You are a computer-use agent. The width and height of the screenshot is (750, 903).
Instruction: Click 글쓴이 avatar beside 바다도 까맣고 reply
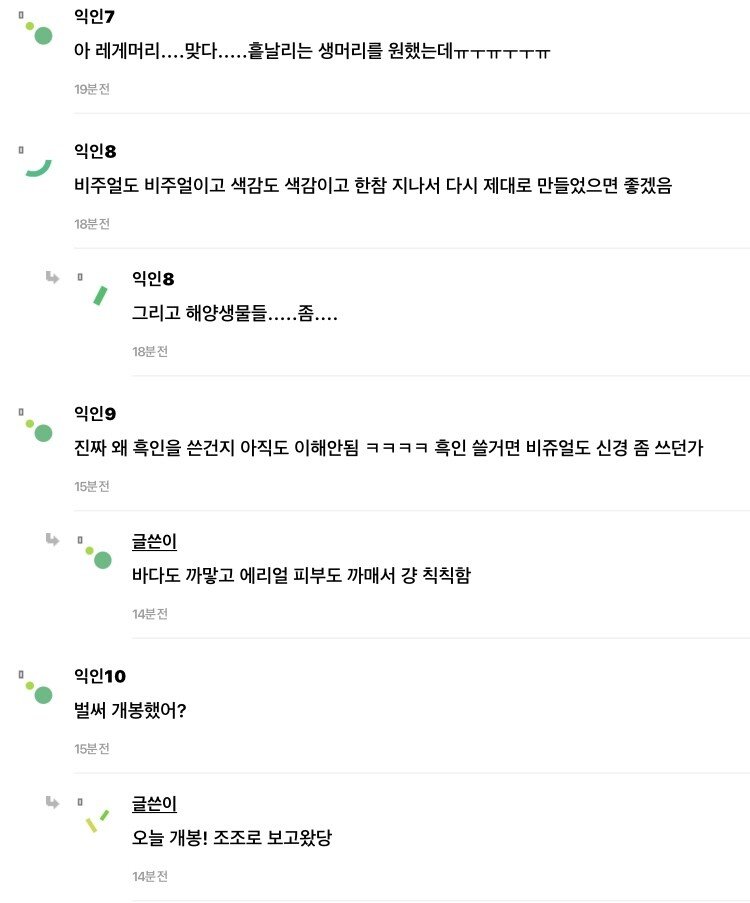coord(99,557)
